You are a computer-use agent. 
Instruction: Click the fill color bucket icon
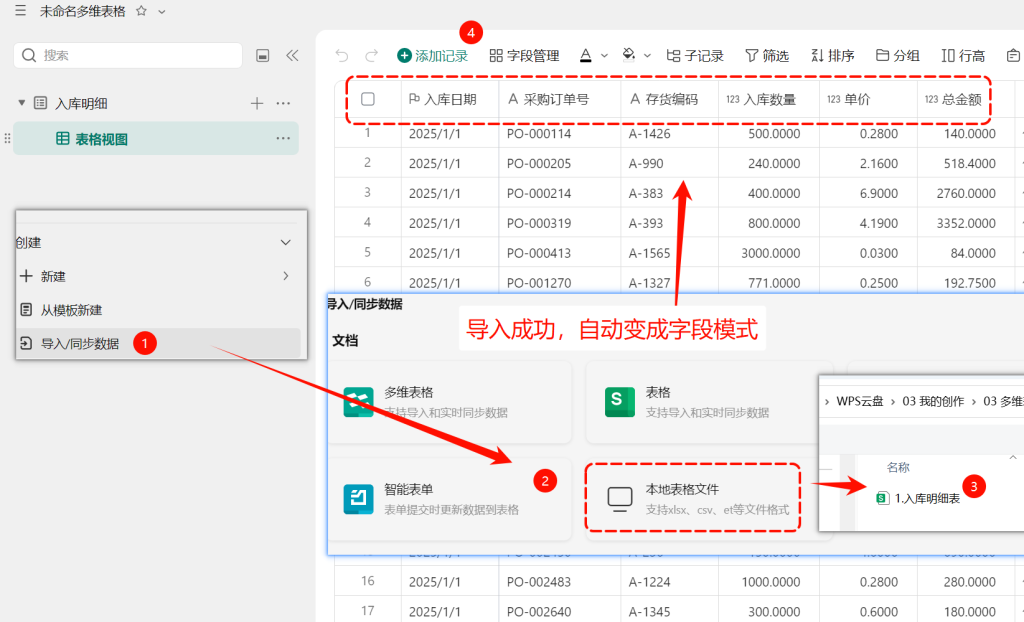pyautogui.click(x=628, y=55)
